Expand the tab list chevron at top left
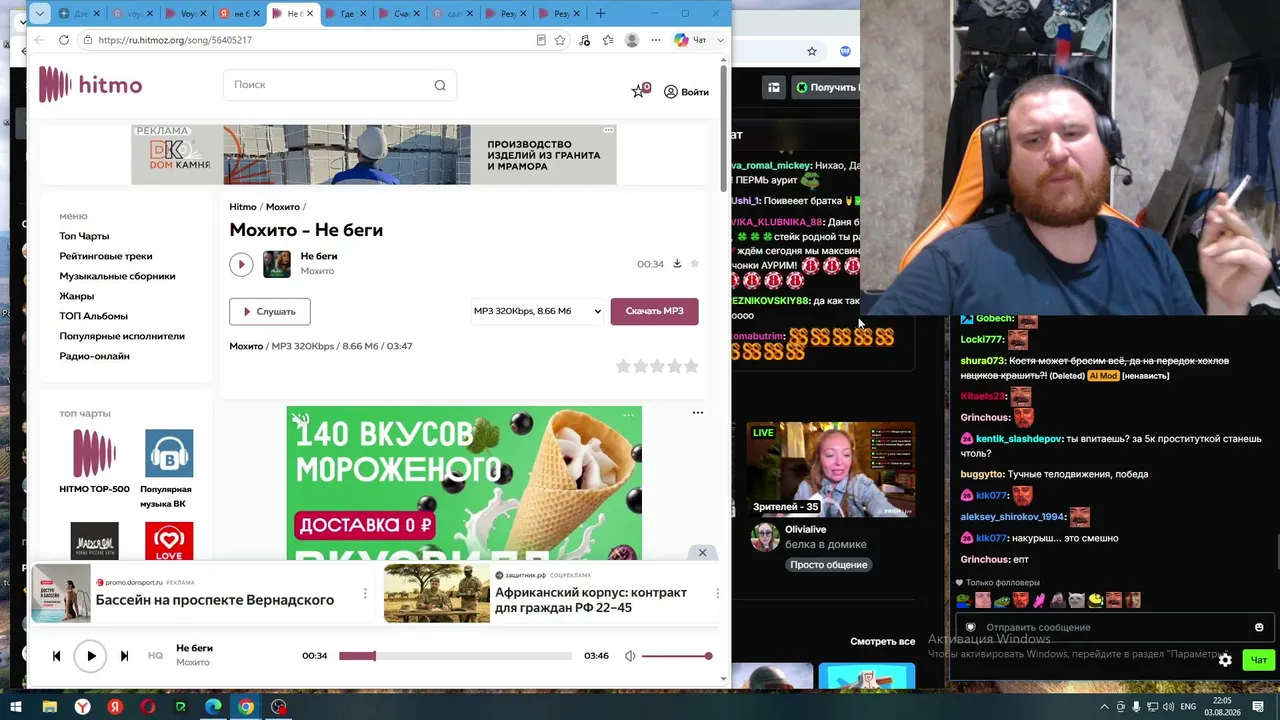 coord(39,14)
